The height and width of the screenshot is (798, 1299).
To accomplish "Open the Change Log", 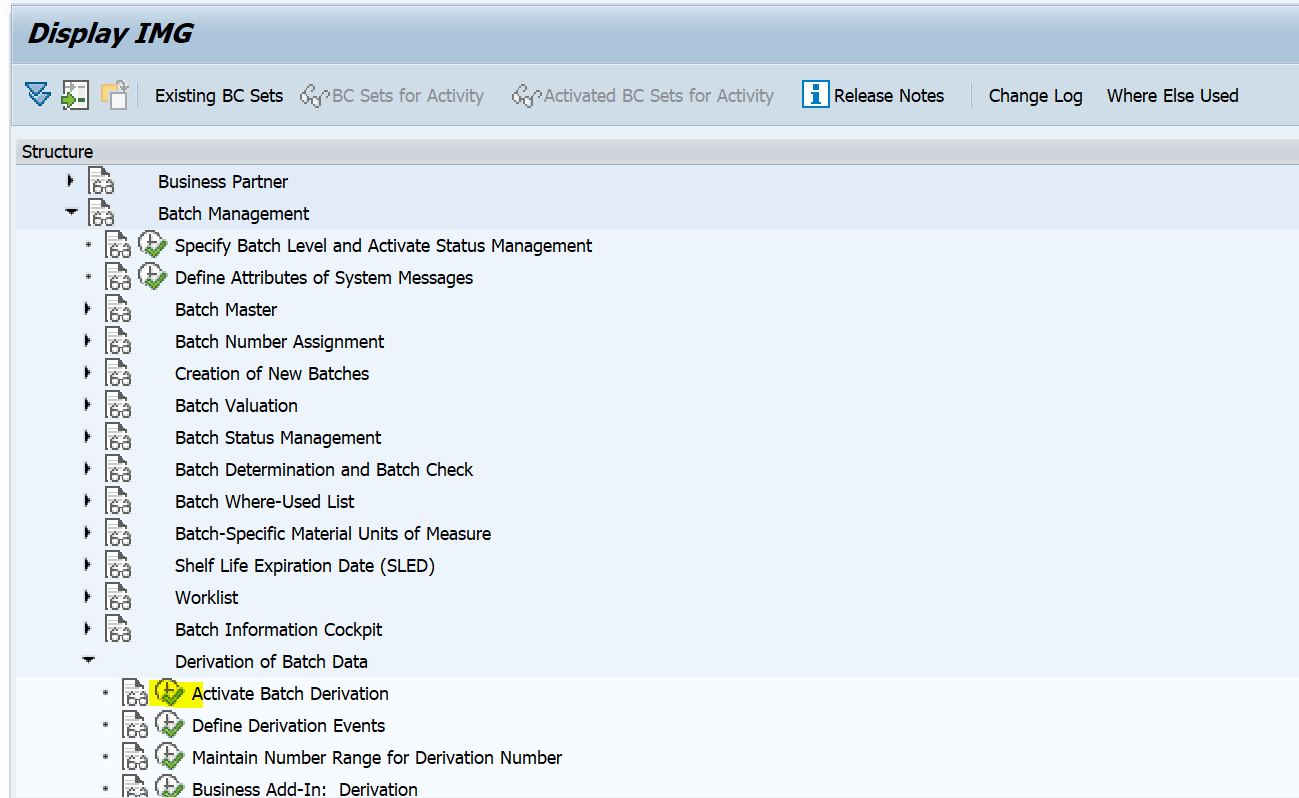I will [x=1035, y=95].
